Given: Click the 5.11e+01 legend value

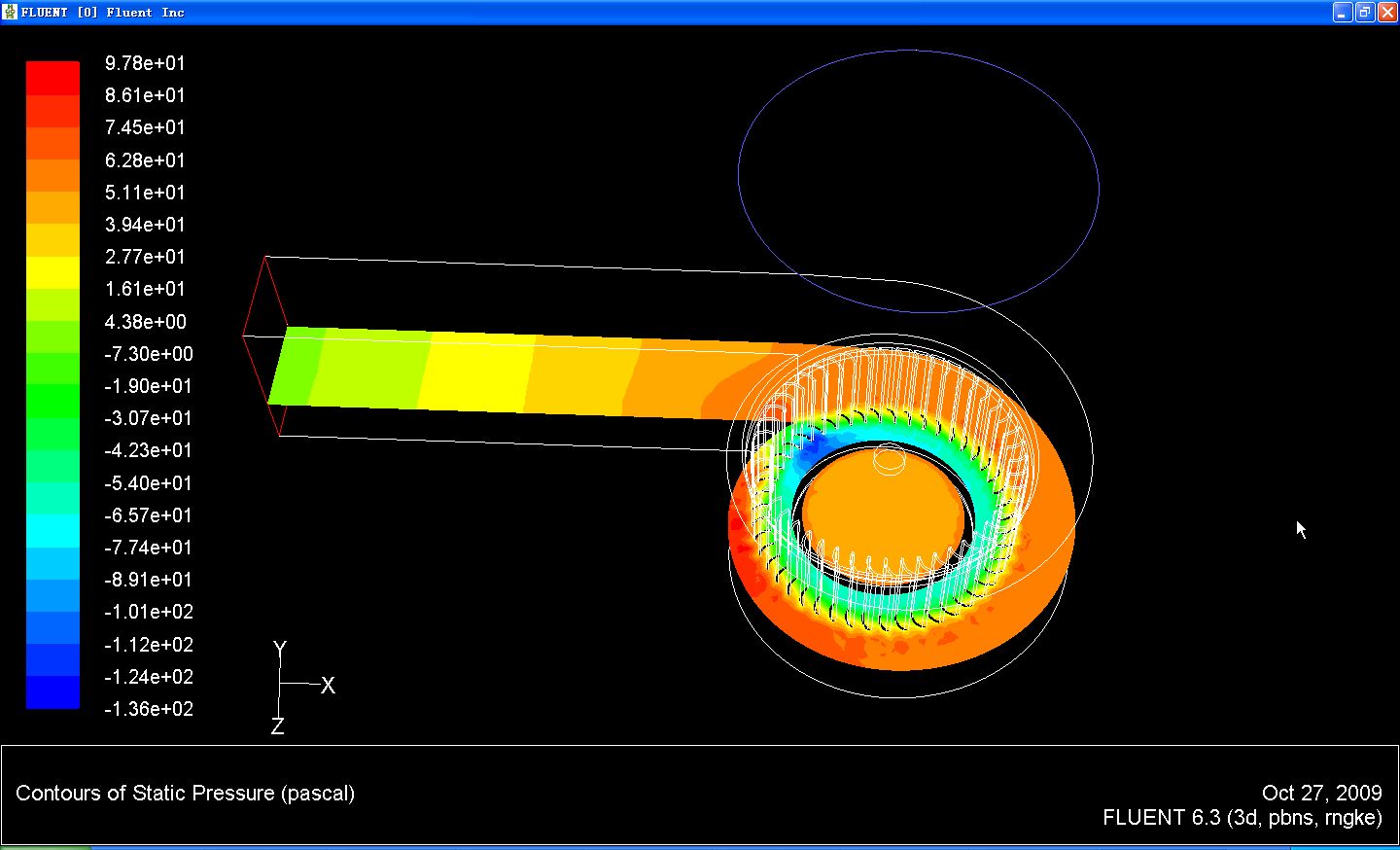Looking at the screenshot, I should click(x=145, y=193).
